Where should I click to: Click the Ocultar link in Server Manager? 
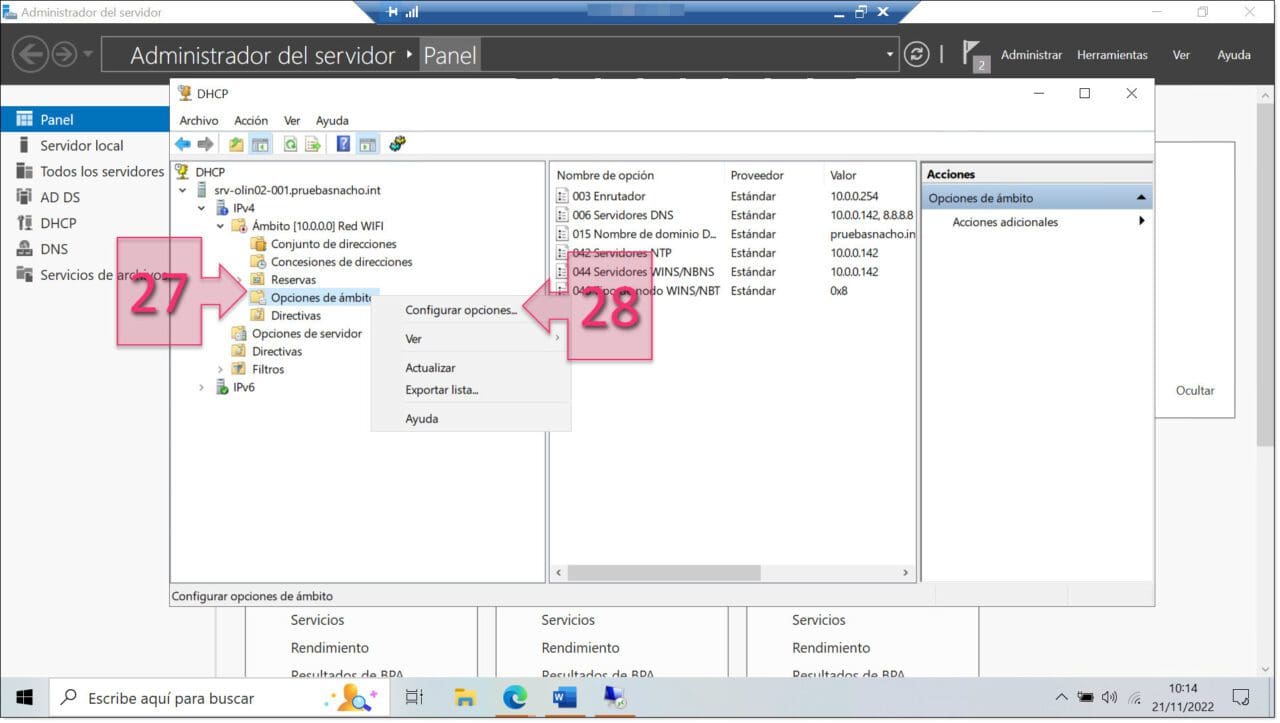(x=1194, y=391)
